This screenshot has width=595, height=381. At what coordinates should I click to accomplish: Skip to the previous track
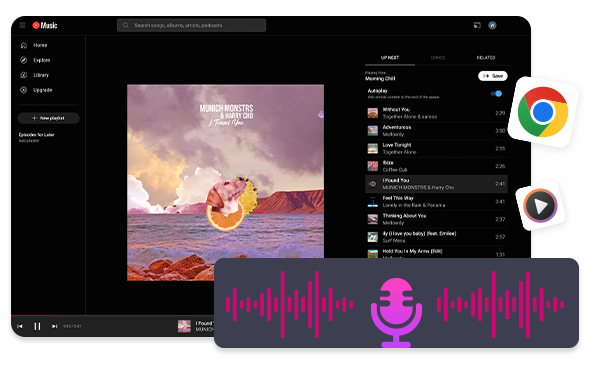[x=20, y=326]
